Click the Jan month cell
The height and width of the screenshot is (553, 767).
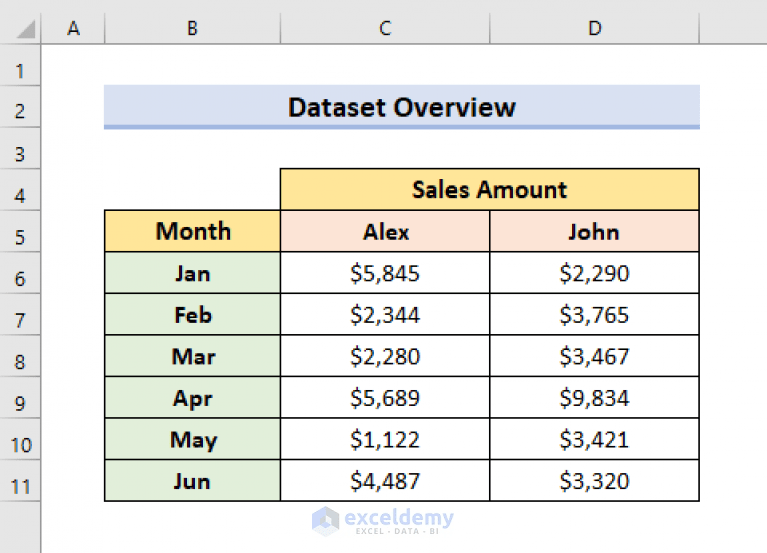[193, 273]
